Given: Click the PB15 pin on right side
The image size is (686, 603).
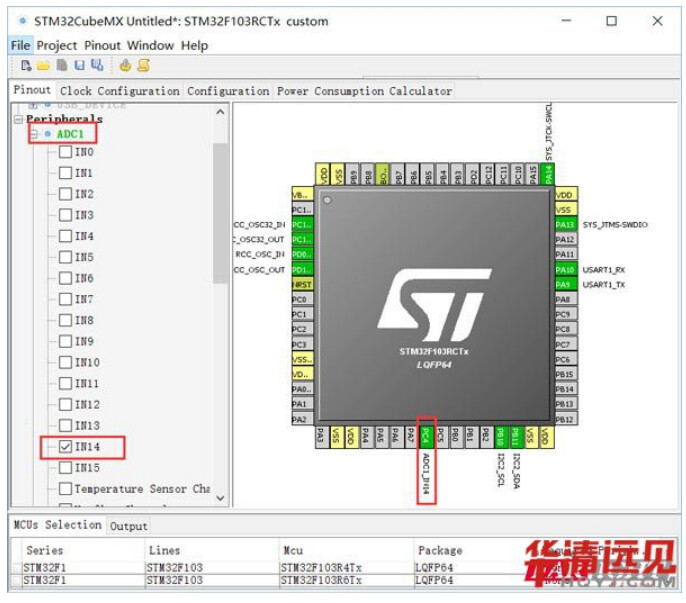Looking at the screenshot, I should (x=566, y=374).
